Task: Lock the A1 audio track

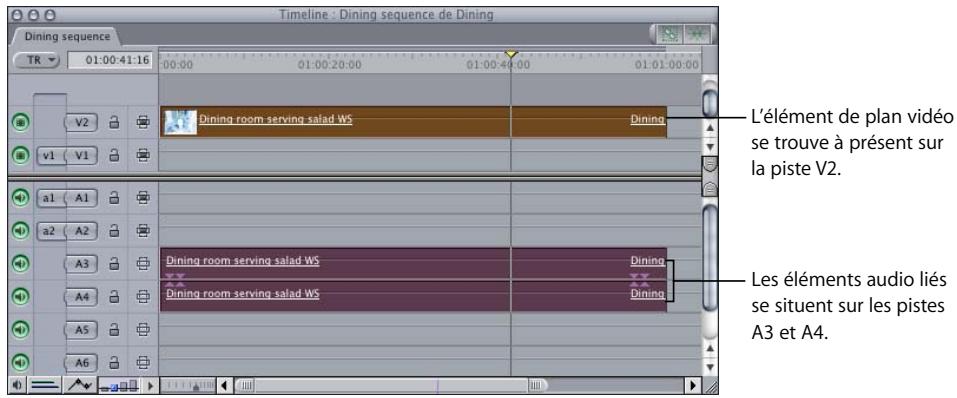Action: click(114, 198)
